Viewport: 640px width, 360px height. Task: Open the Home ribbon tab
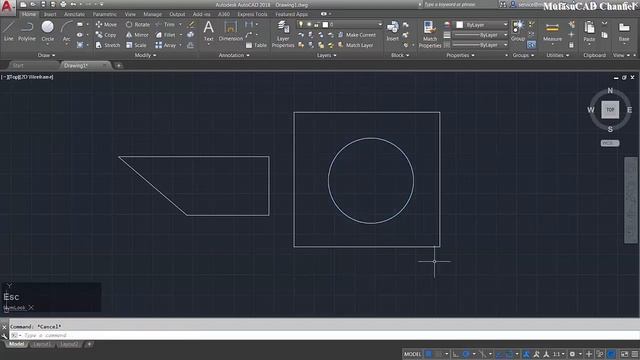click(29, 14)
